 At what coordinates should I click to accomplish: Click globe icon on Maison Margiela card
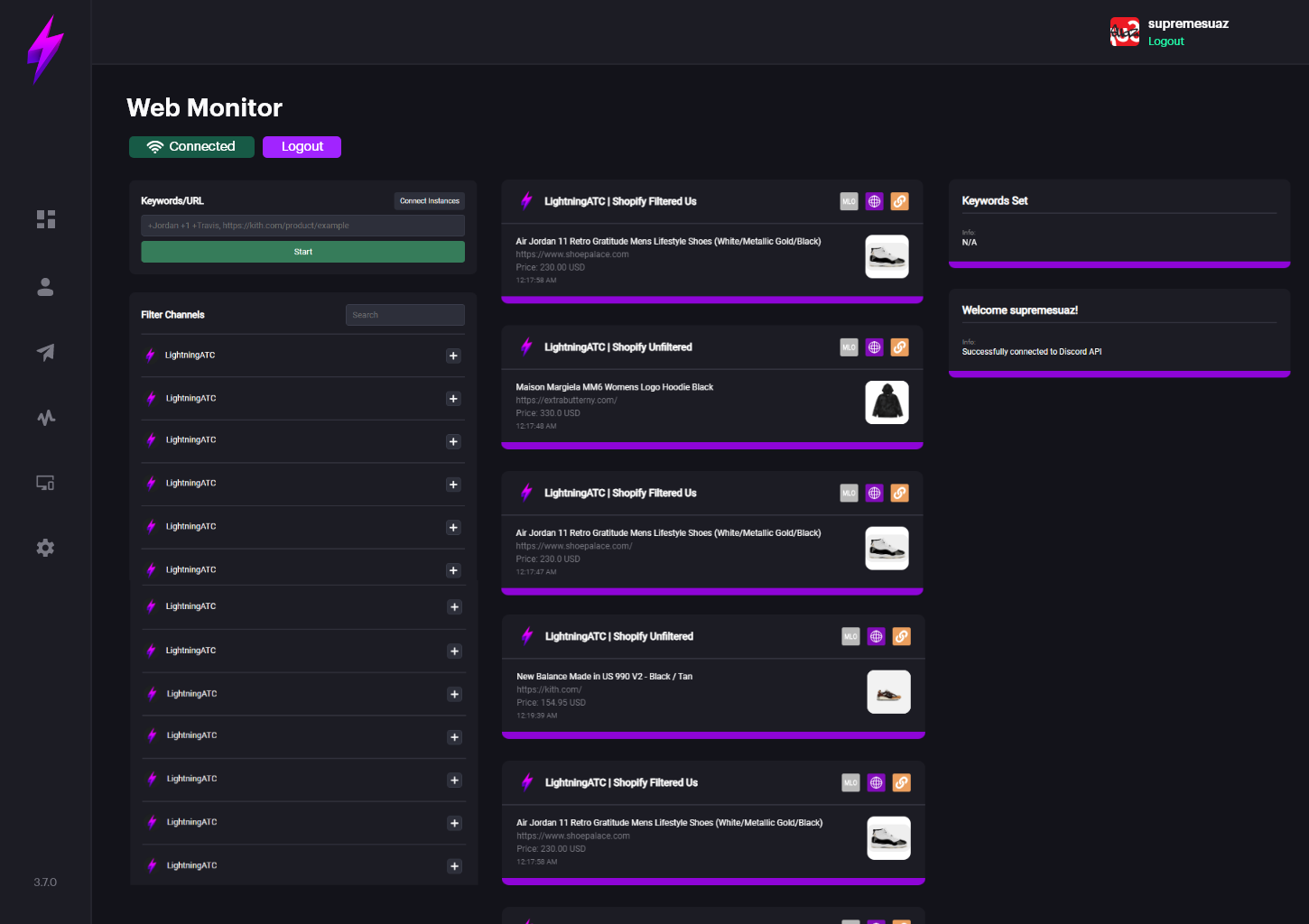click(x=874, y=347)
